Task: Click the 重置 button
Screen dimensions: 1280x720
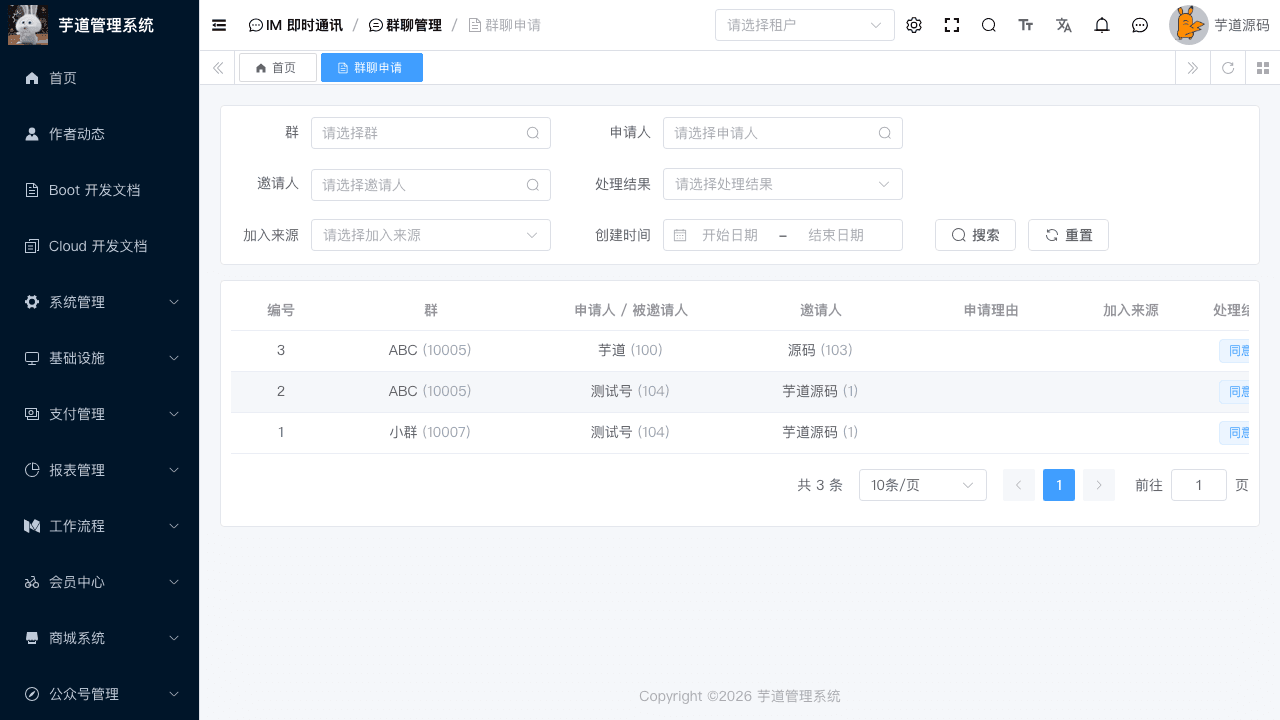Action: [1068, 235]
